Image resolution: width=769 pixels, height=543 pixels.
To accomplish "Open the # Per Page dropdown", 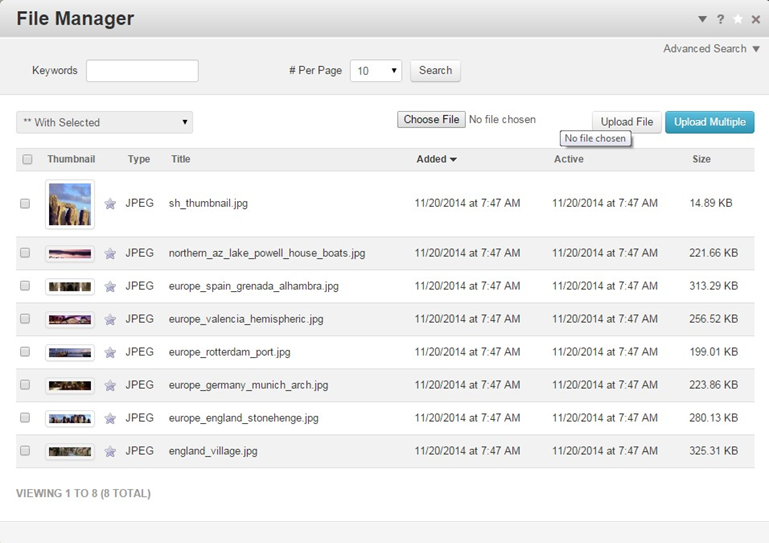I will pyautogui.click(x=376, y=71).
